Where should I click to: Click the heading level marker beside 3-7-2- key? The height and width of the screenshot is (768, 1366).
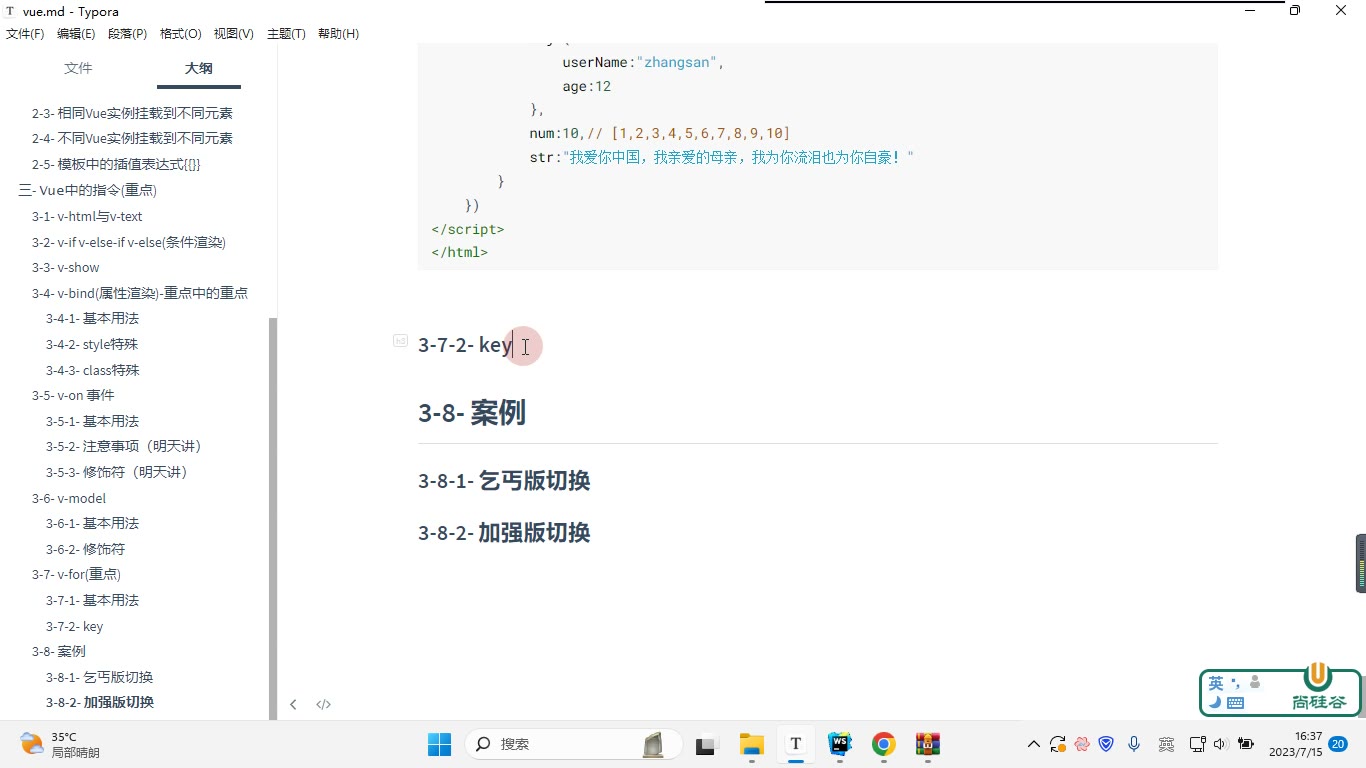pos(400,340)
